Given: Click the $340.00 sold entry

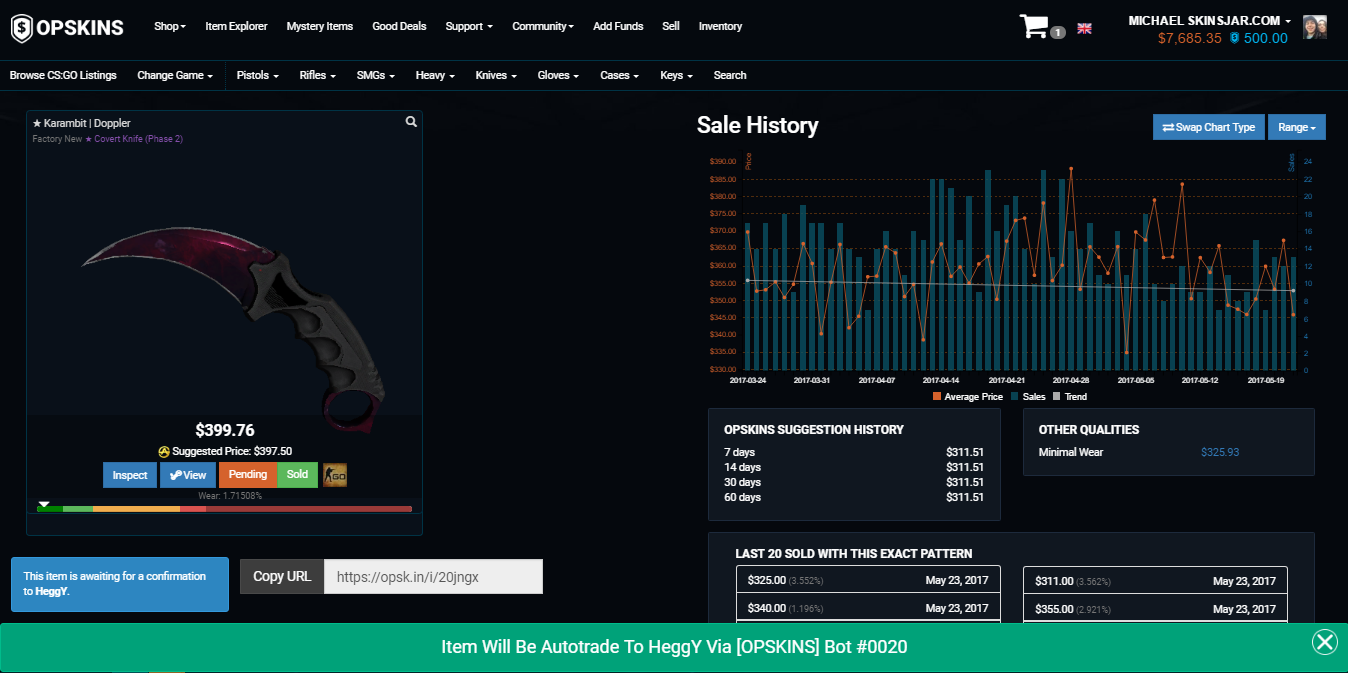Looking at the screenshot, I should (x=868, y=608).
